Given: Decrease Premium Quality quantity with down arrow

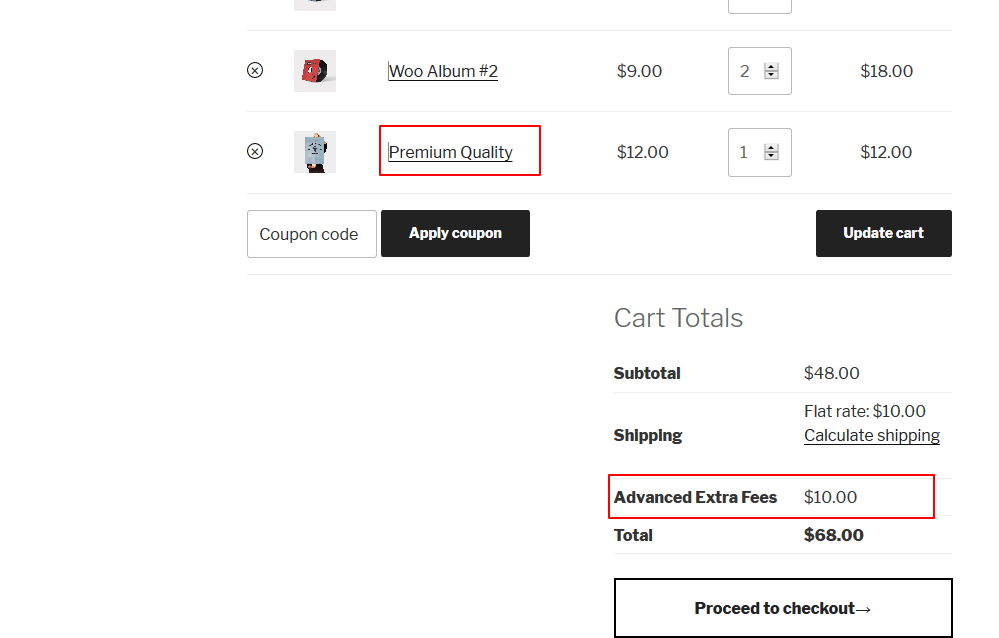Looking at the screenshot, I should point(771,156).
